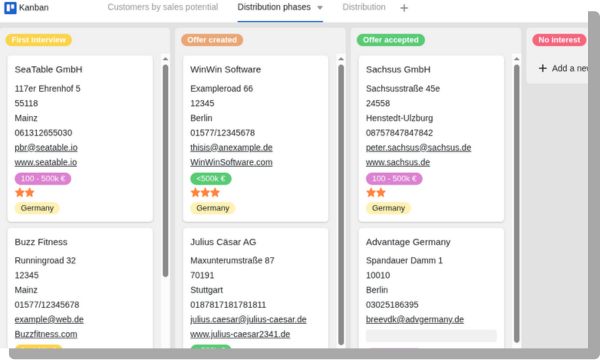Click the Kanban plugin logo icon
Viewport: 600px width, 360px height.
point(10,7)
